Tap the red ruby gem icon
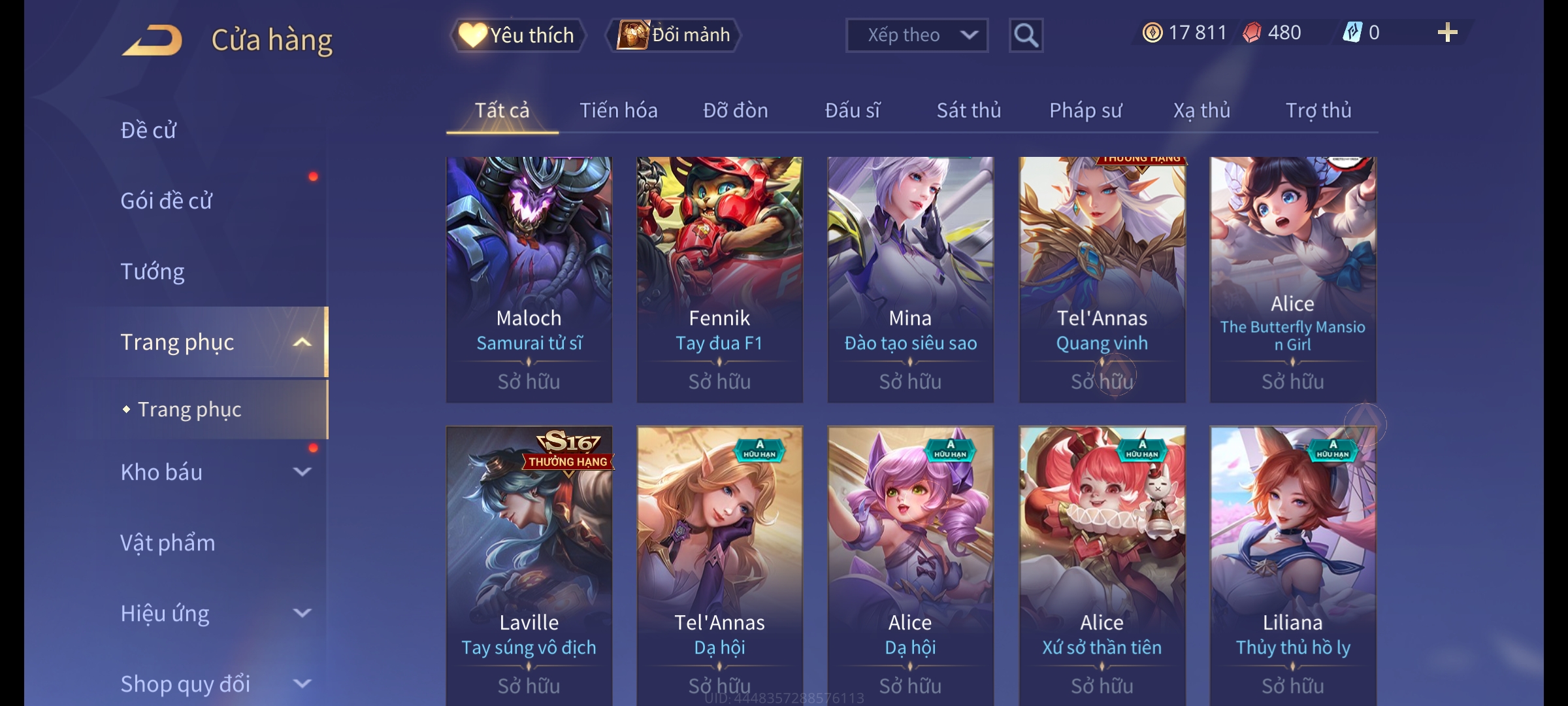The image size is (1568, 706). [x=1252, y=33]
